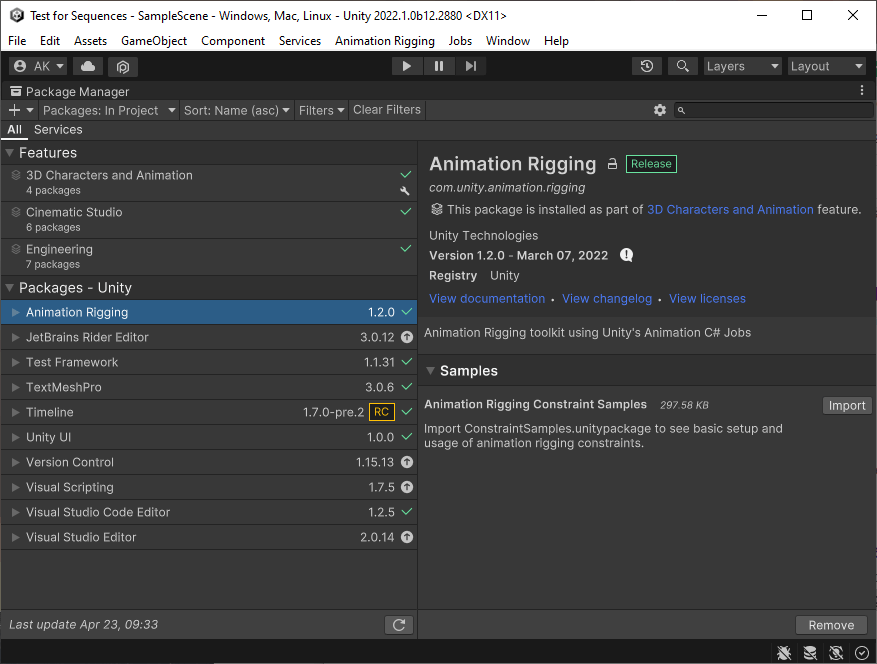Open Undo History icon in toolbar
This screenshot has width=877, height=664.
[x=647, y=66]
